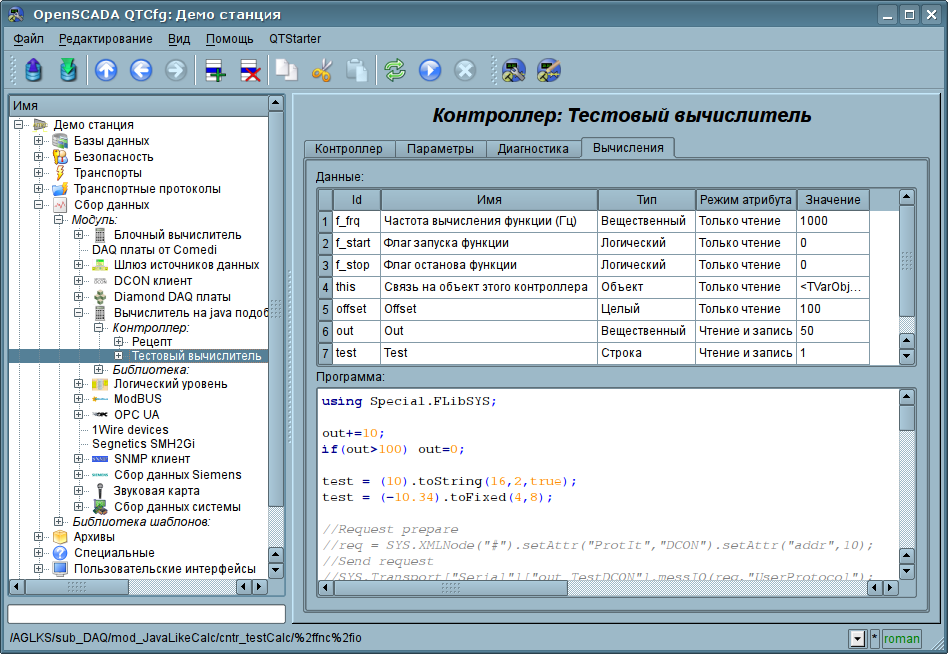Refresh the page with green arrows icon
The image size is (948, 654).
pos(395,70)
